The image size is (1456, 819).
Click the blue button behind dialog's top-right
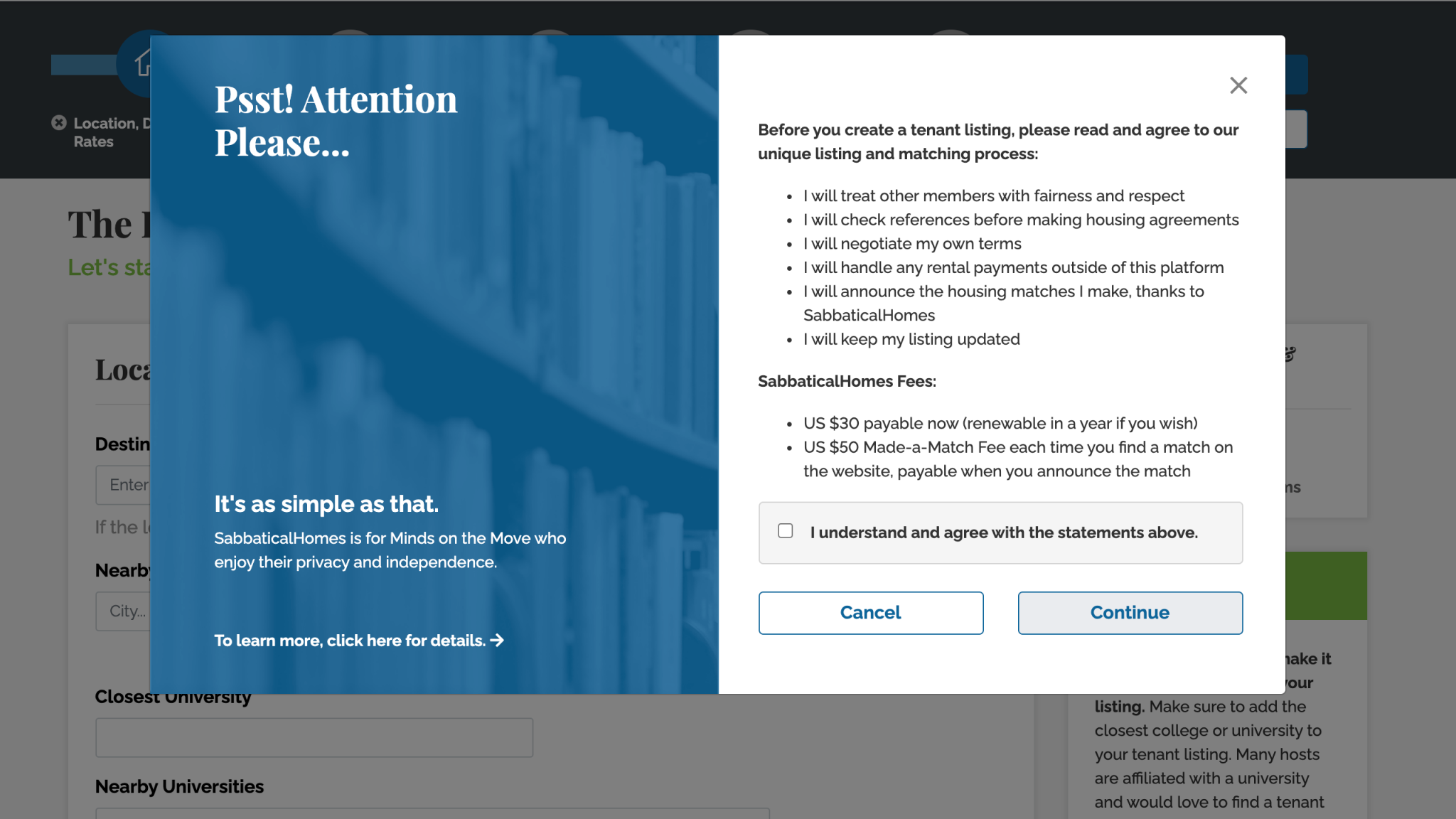tap(1296, 75)
